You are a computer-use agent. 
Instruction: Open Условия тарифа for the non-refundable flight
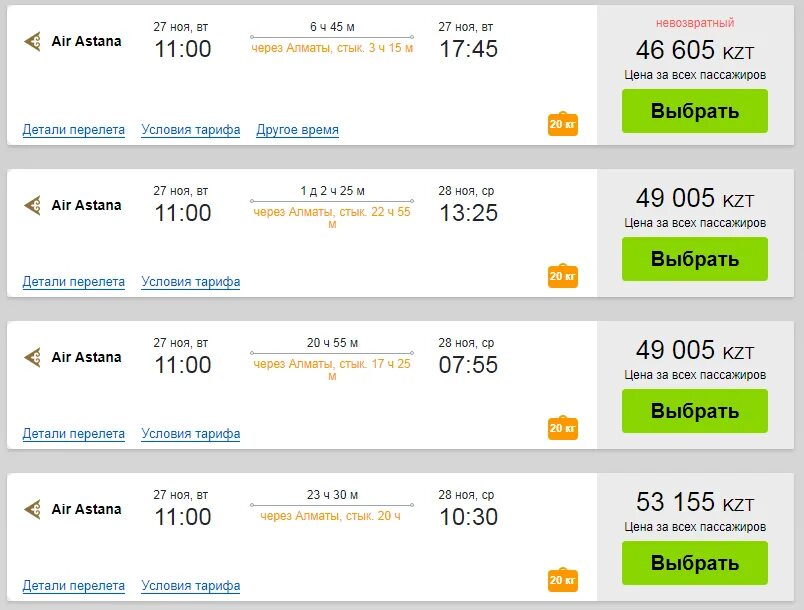coord(191,130)
